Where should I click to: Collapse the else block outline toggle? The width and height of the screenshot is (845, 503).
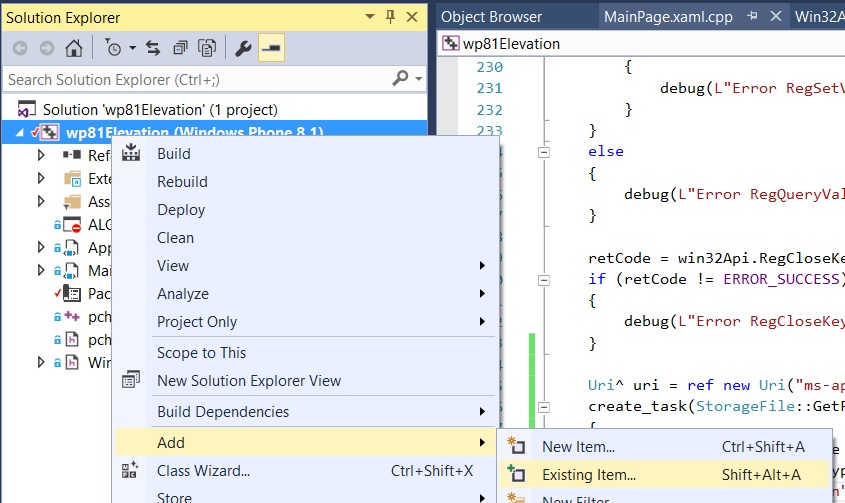544,152
